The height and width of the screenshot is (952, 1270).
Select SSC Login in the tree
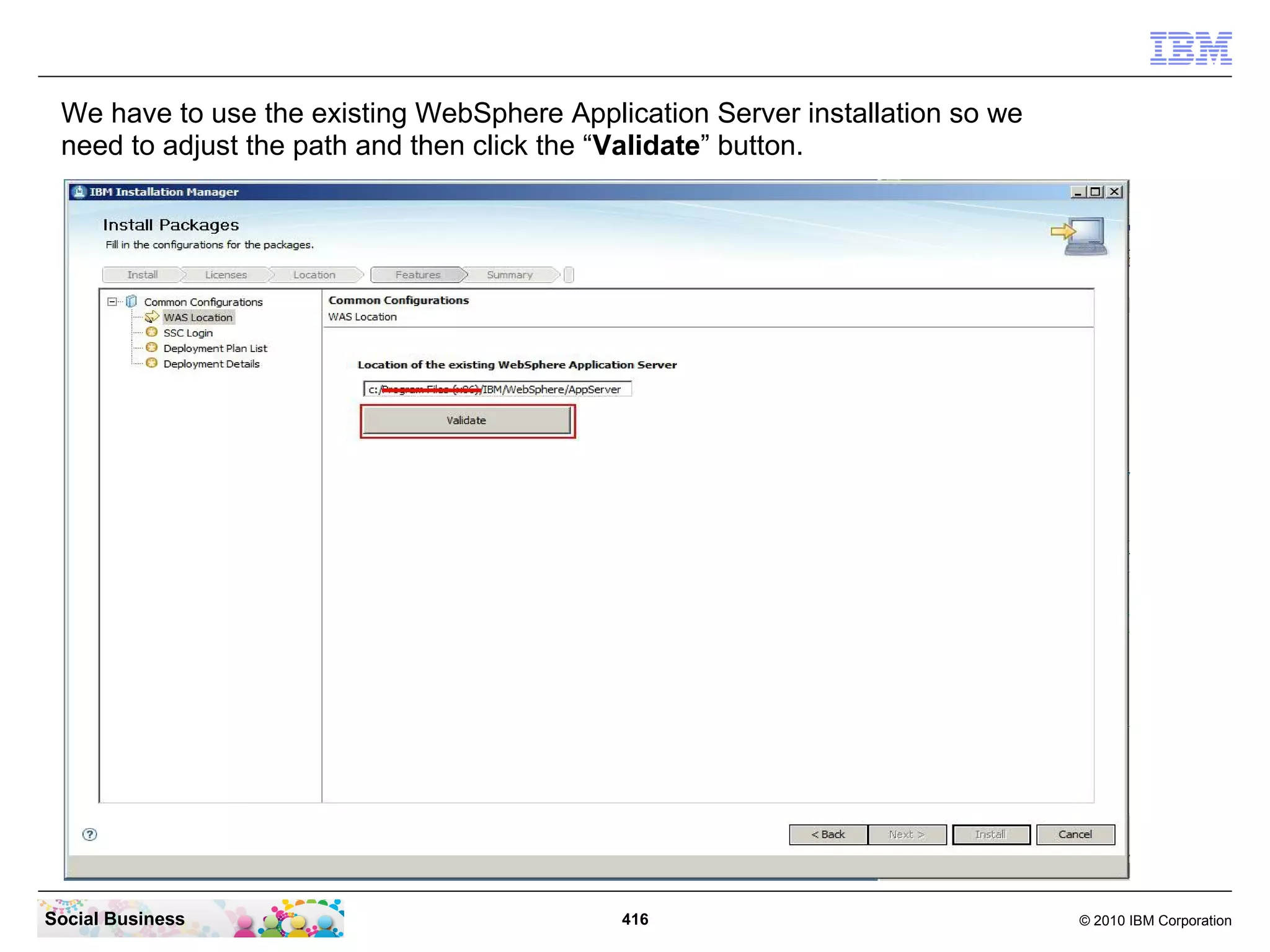click(188, 333)
